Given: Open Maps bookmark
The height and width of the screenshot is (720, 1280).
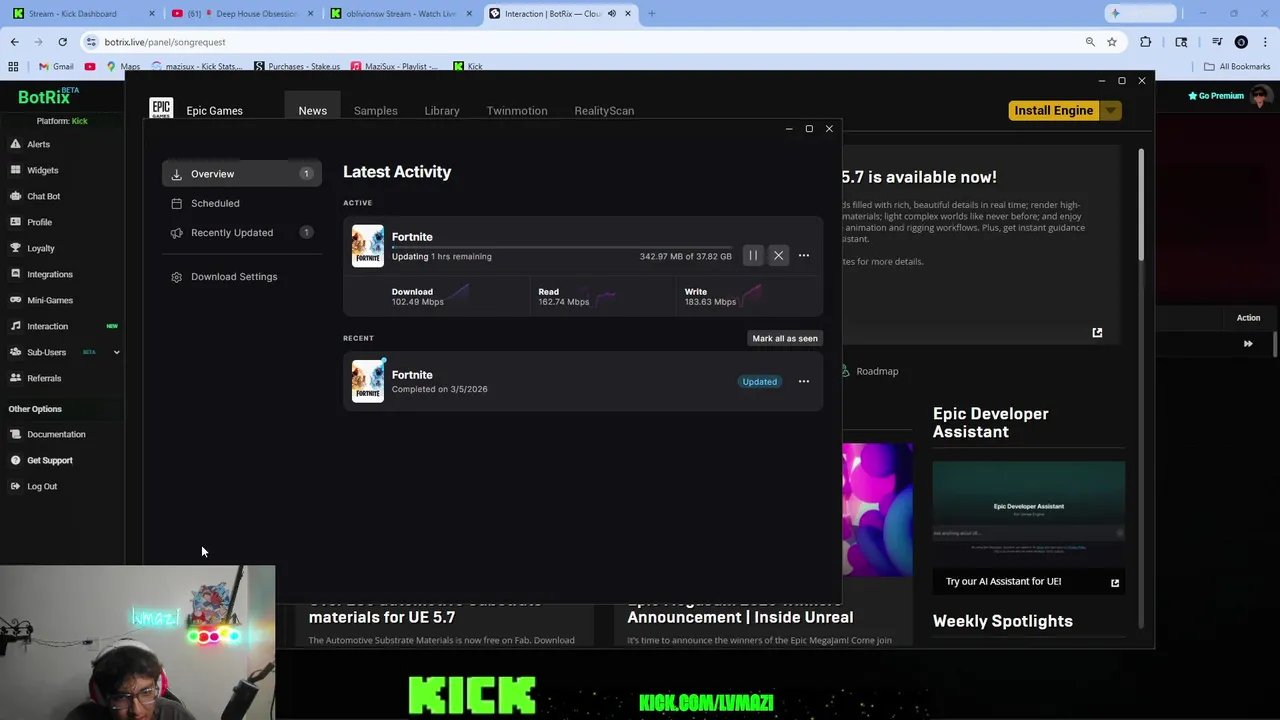Looking at the screenshot, I should click(x=123, y=66).
